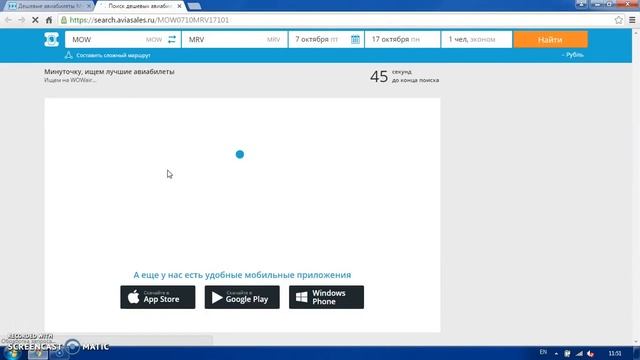Click the orange Найти button
640x360 pixels.
(x=551, y=40)
